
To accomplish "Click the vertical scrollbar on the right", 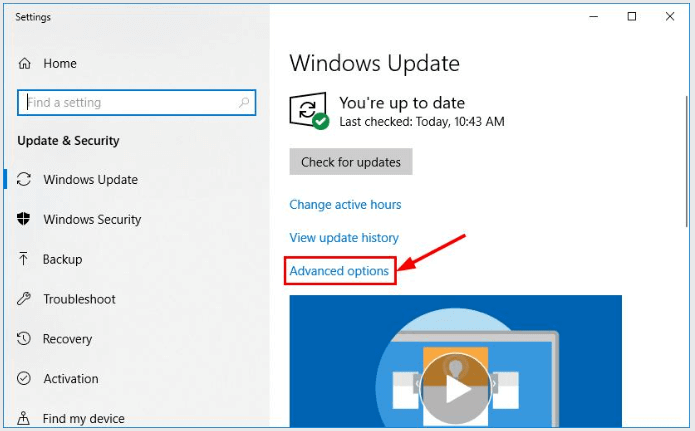I will point(687,162).
